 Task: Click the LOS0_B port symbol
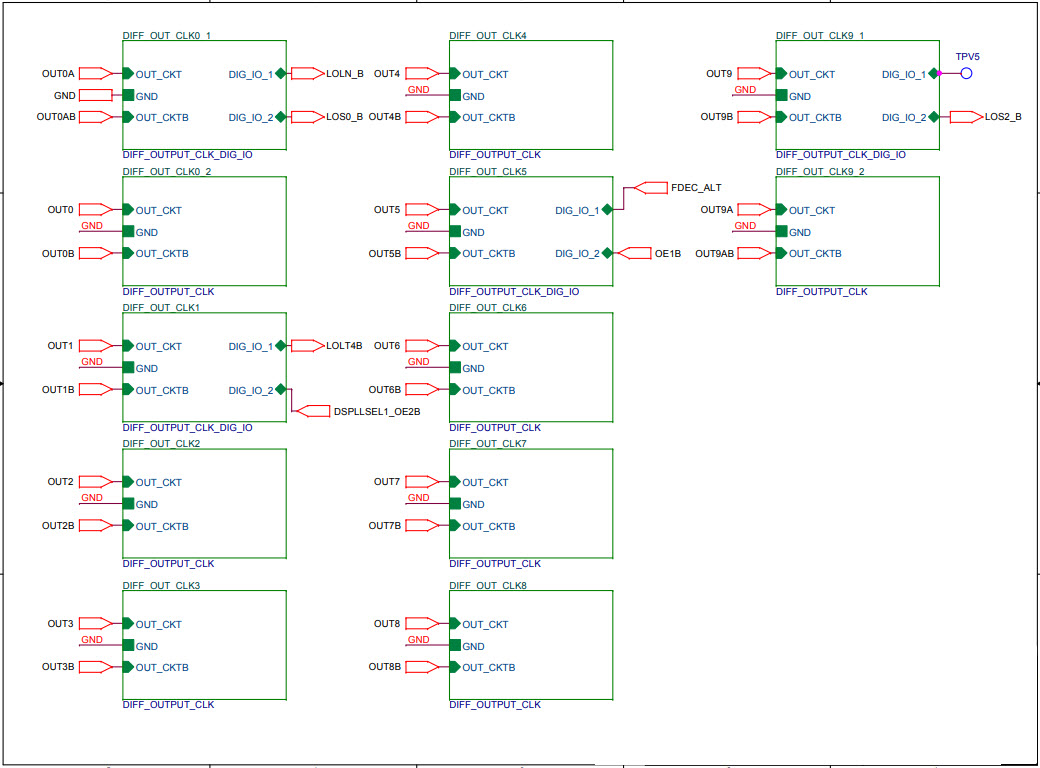[307, 117]
